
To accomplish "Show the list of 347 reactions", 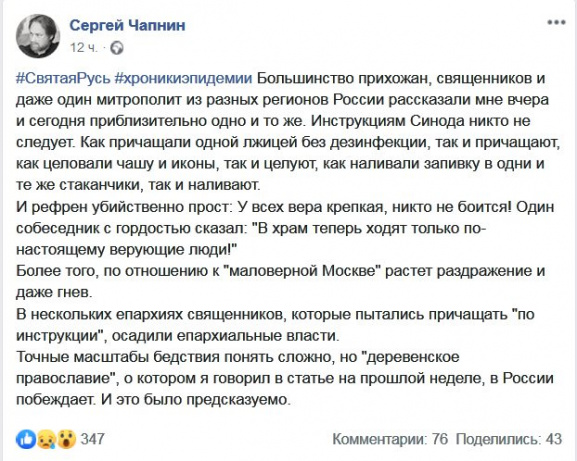I will [92, 439].
